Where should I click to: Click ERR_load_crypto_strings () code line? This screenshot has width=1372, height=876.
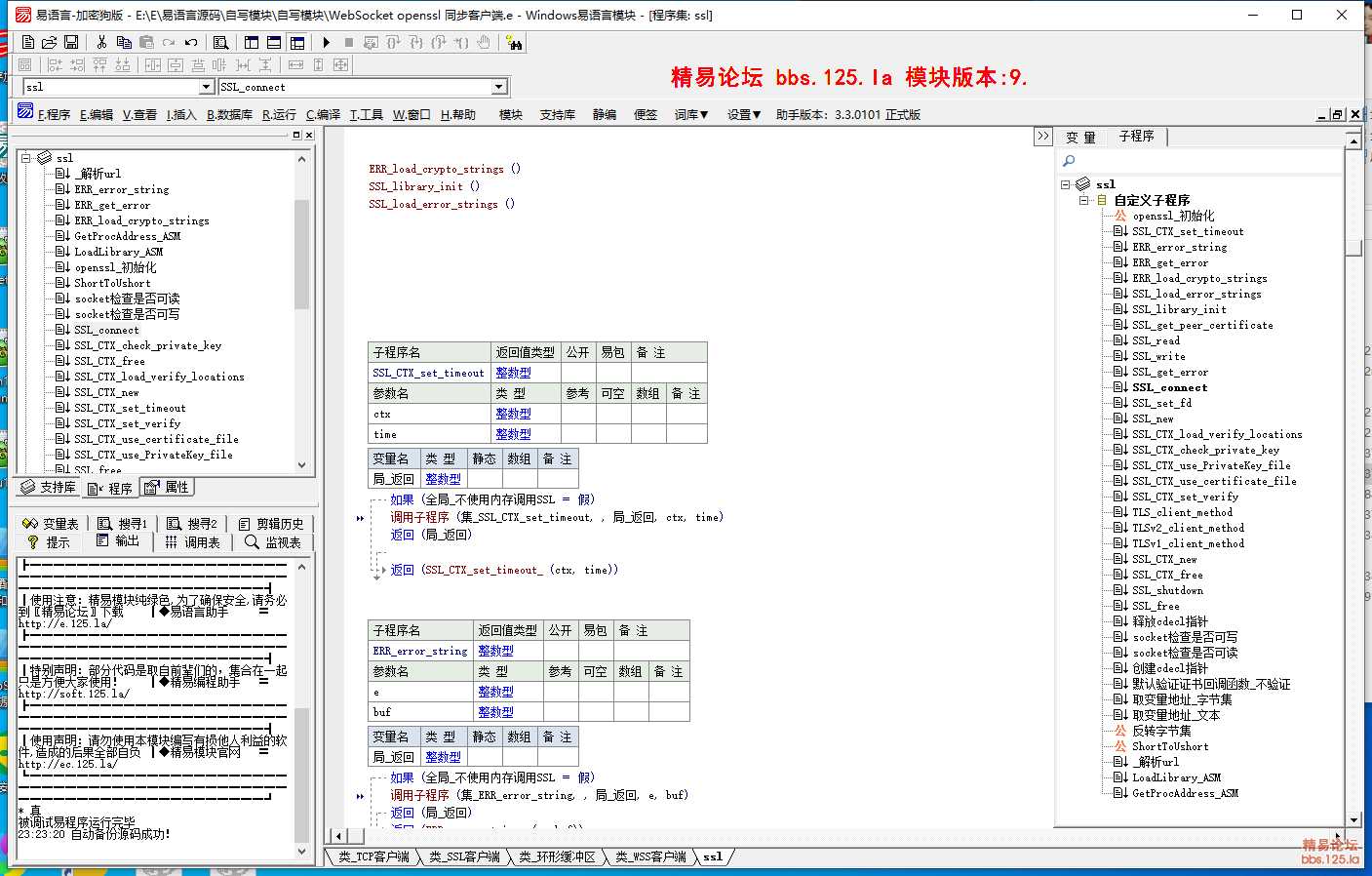445,169
